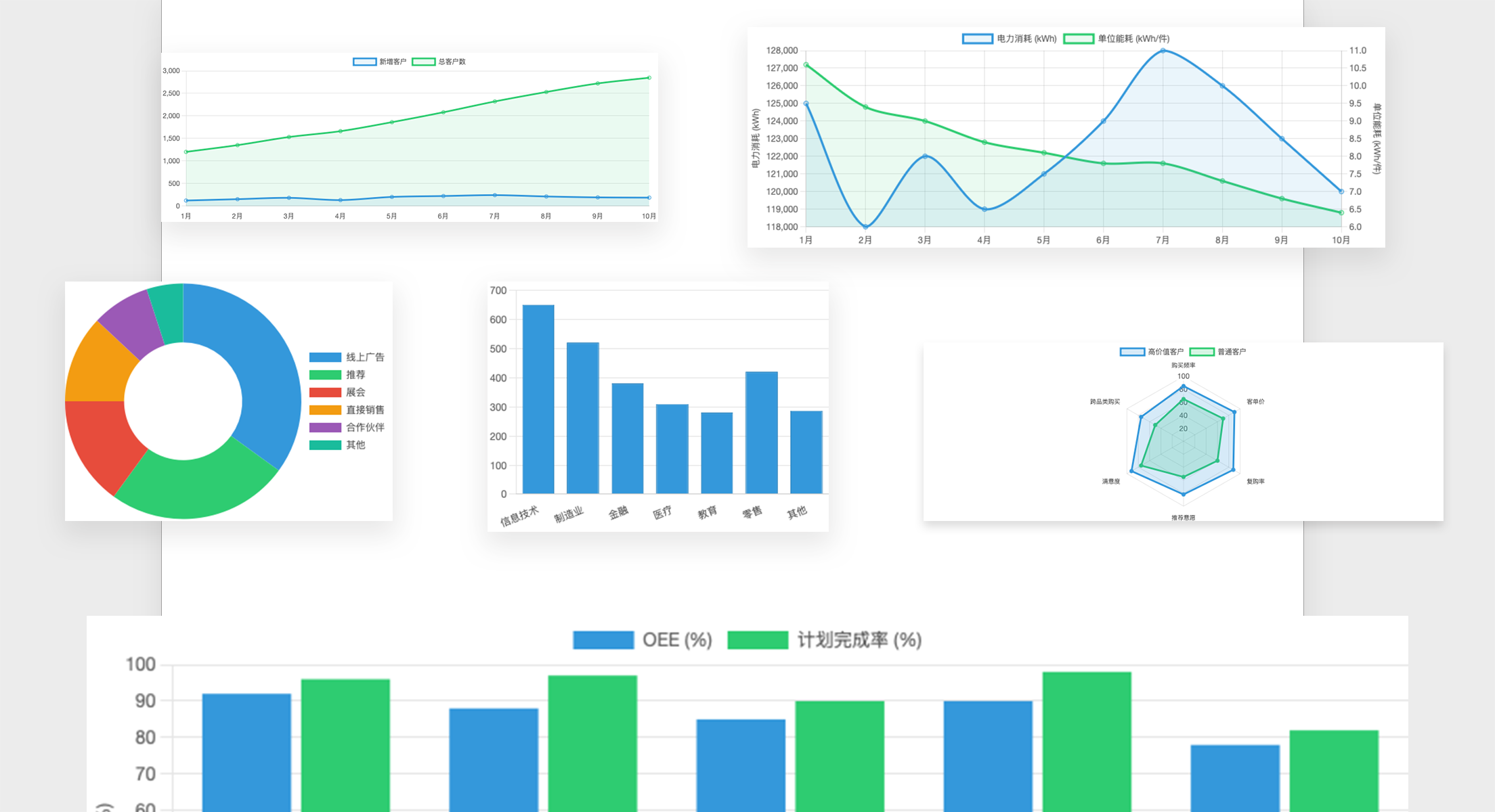Image resolution: width=1495 pixels, height=812 pixels.
Task: Click the purple segment of the donut chart
Action: (129, 321)
